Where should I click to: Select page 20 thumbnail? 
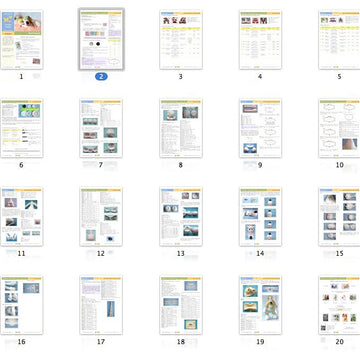[x=339, y=305]
